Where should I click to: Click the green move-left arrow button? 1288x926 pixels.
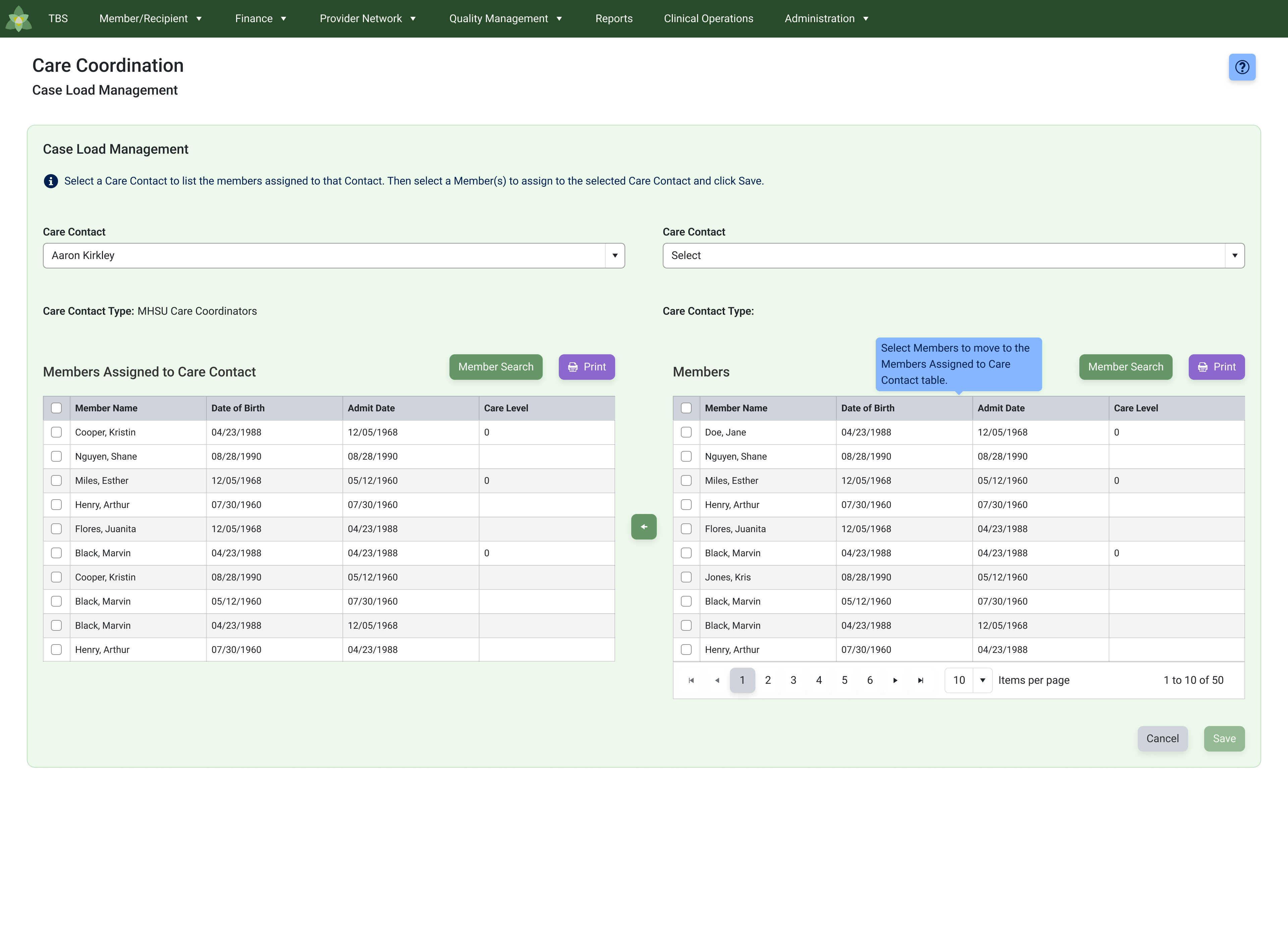(x=643, y=527)
